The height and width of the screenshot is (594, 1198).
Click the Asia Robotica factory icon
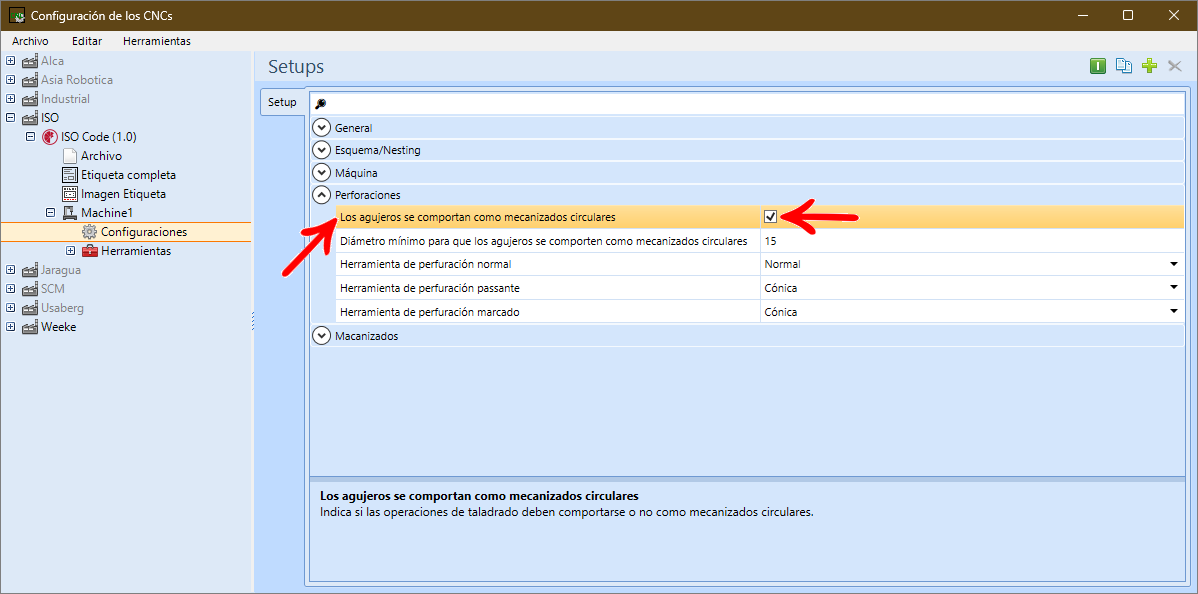[x=31, y=80]
